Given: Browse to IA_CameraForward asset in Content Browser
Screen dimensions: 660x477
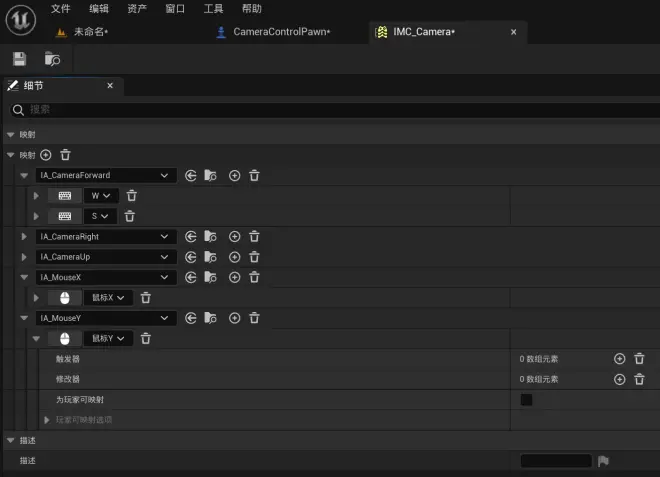Looking at the screenshot, I should click(210, 176).
